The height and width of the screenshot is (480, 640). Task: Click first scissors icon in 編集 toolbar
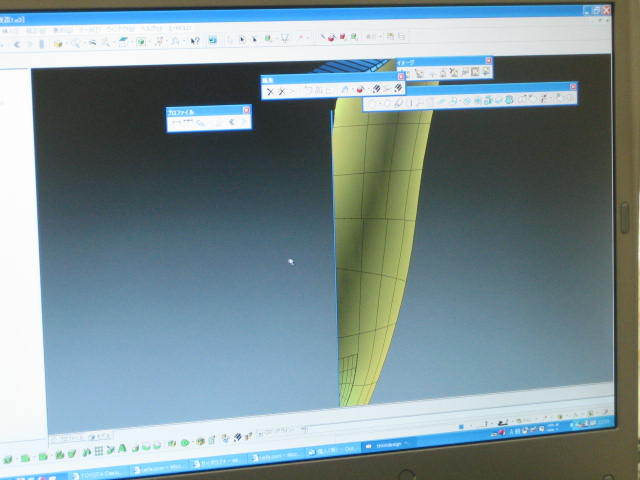[270, 92]
